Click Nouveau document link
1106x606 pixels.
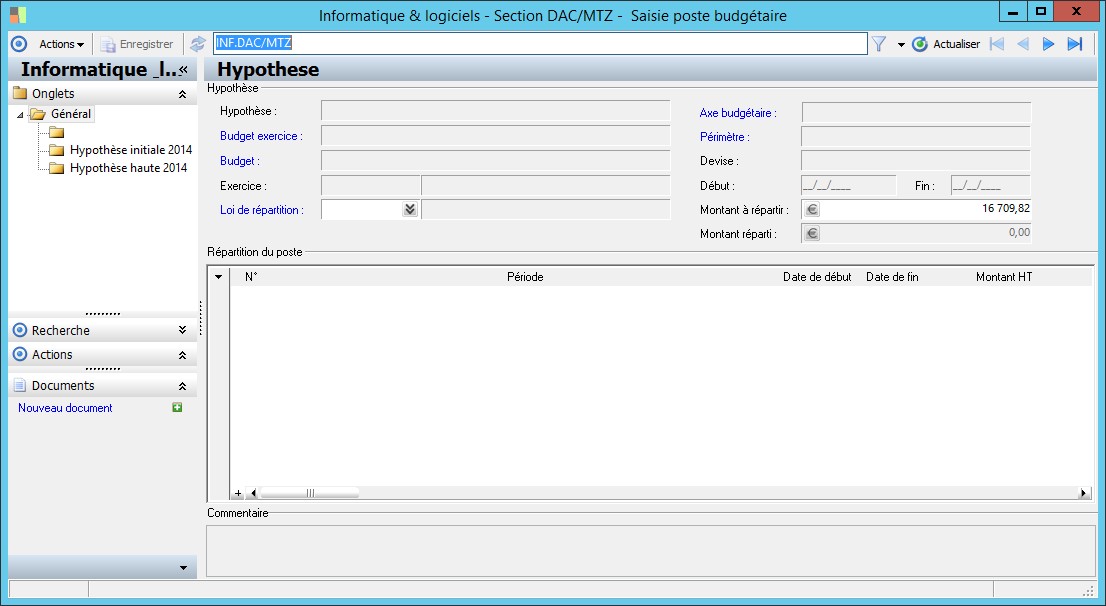65,408
